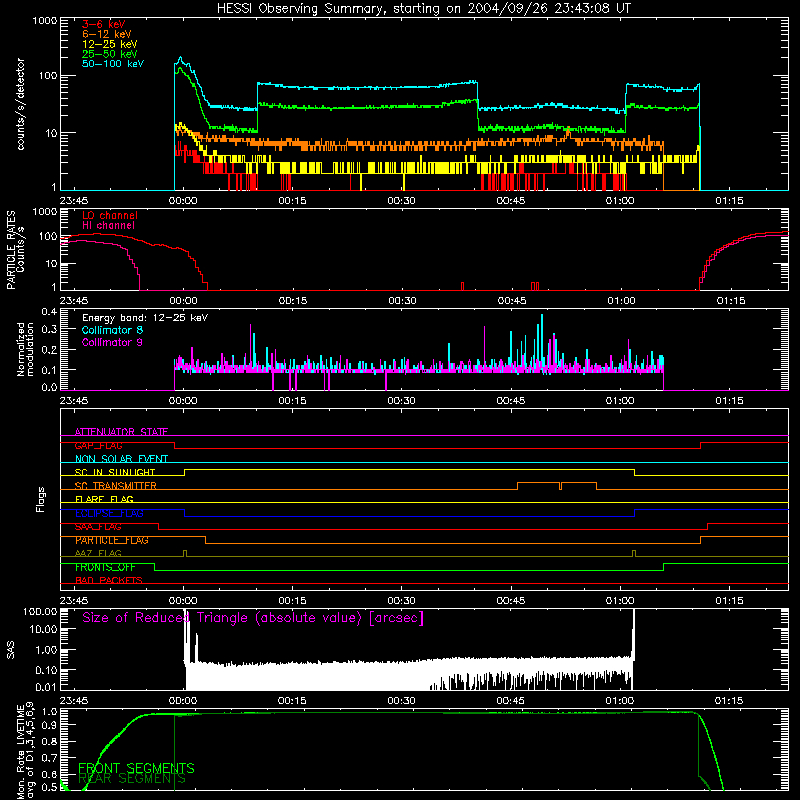This screenshot has height=800, width=800.
Task: Click the 0.9 y-axis value on the livetime panel
Action: [x=49, y=725]
